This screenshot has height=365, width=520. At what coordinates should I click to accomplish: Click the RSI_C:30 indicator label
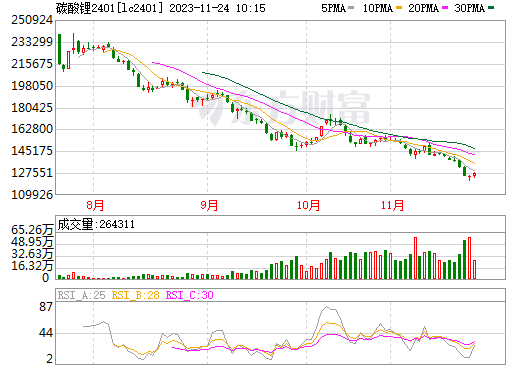point(189,295)
